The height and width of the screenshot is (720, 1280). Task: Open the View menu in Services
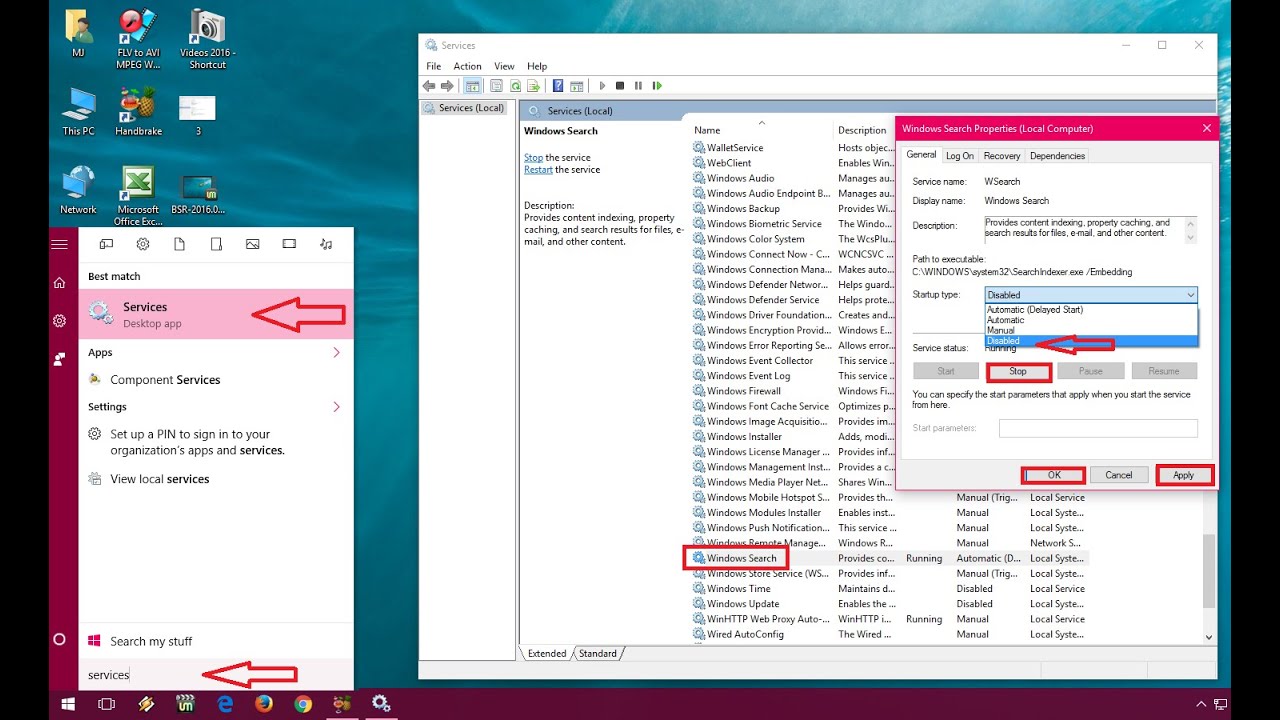[504, 66]
